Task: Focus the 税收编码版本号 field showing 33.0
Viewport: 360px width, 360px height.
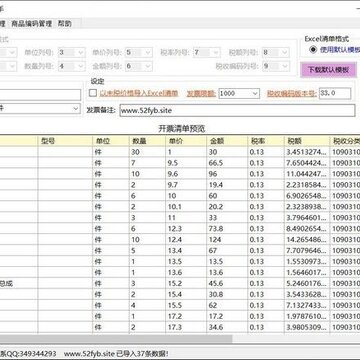Action: 335,94
